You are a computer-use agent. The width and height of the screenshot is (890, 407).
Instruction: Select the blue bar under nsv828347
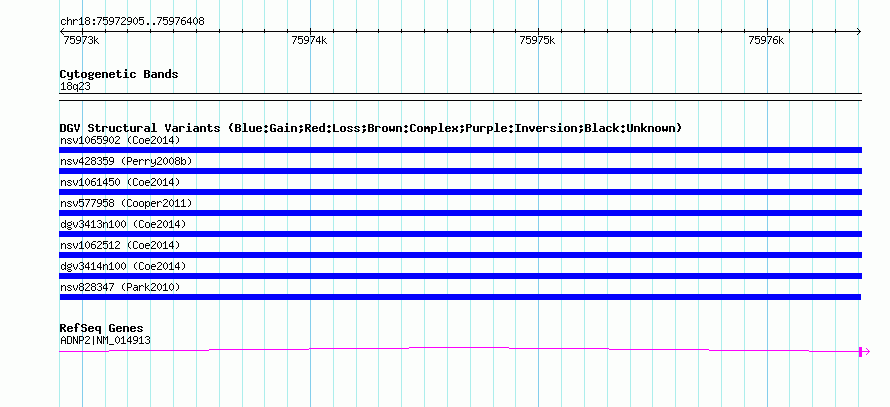click(460, 297)
